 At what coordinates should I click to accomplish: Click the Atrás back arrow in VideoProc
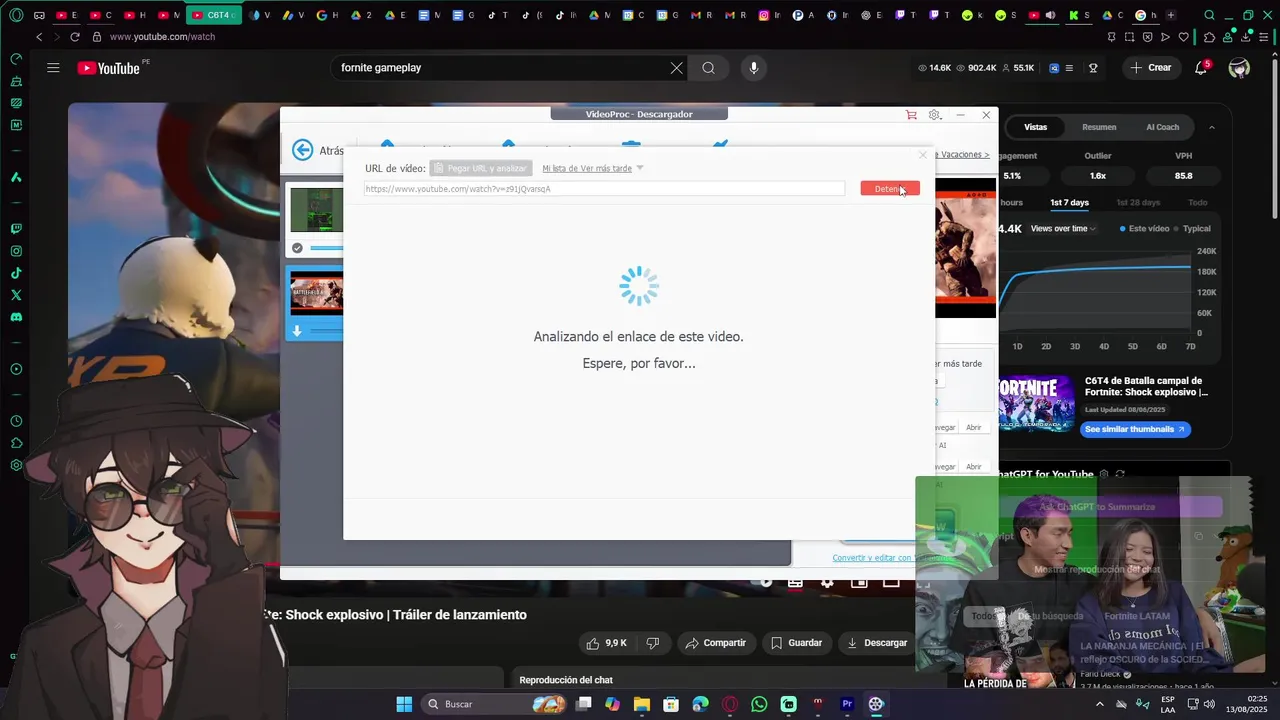tap(302, 150)
